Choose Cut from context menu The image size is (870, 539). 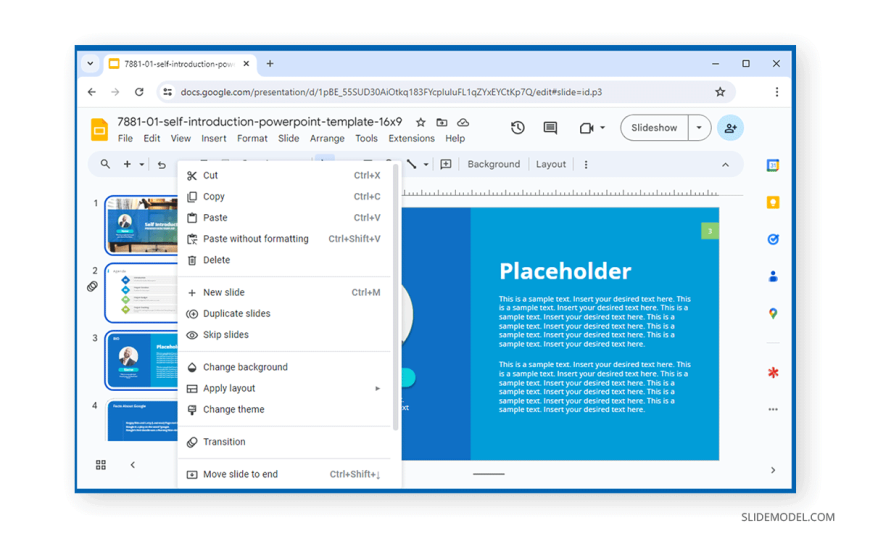click(285, 175)
